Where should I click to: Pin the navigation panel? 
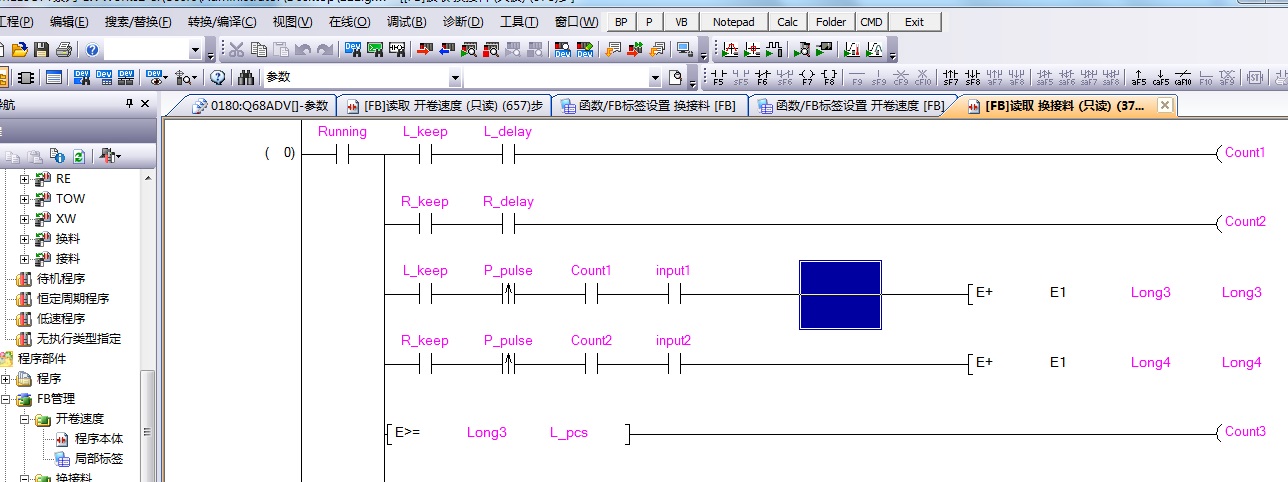[129, 104]
